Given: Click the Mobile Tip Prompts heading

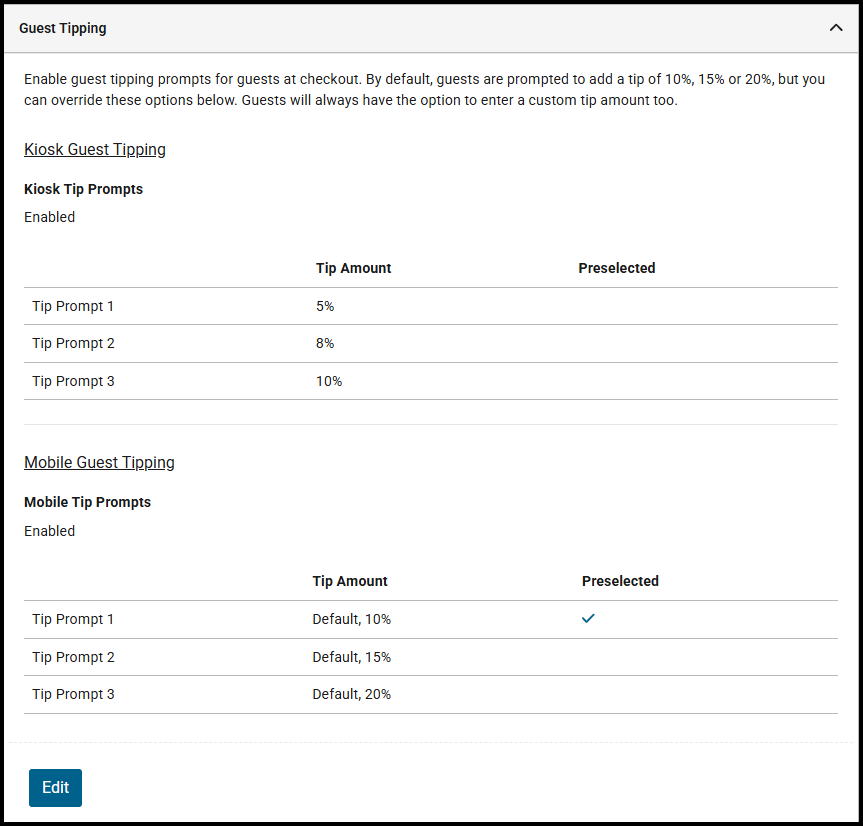Looking at the screenshot, I should tap(88, 502).
